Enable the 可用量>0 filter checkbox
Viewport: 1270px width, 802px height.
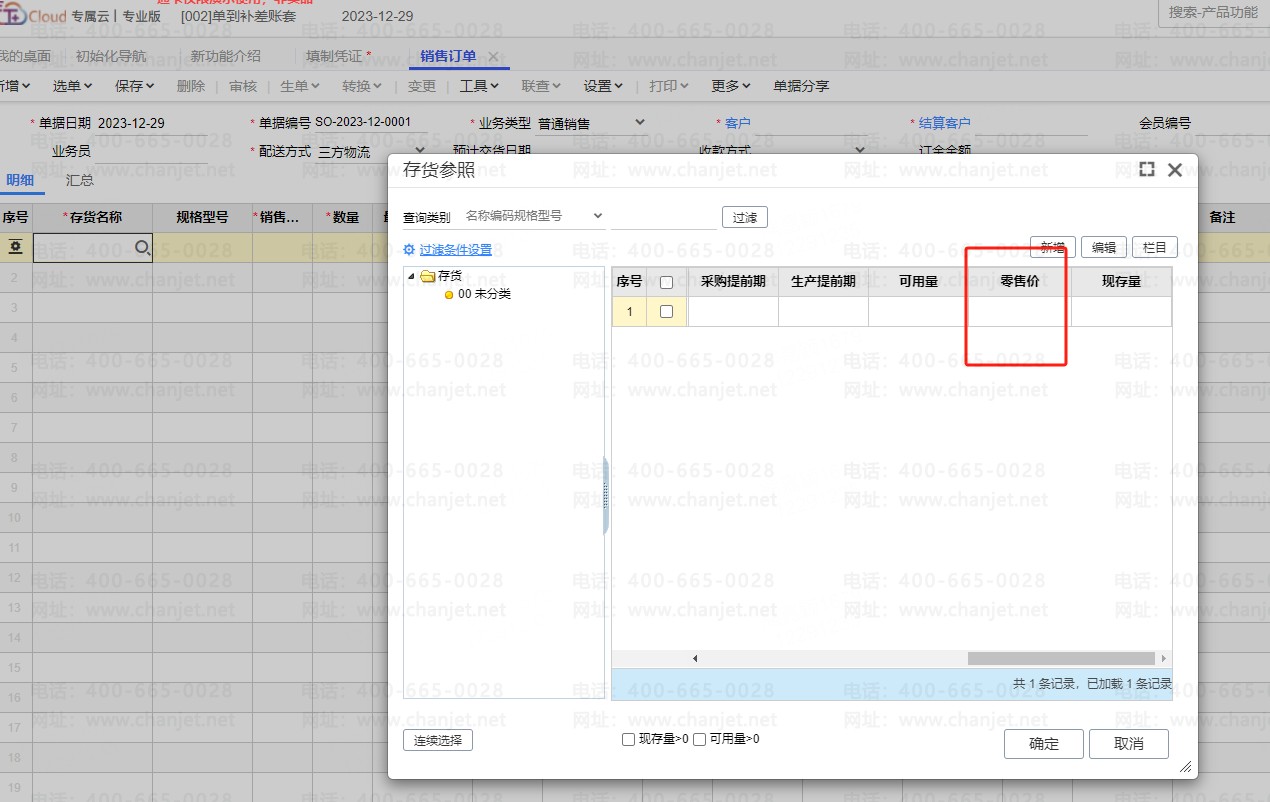pos(700,740)
